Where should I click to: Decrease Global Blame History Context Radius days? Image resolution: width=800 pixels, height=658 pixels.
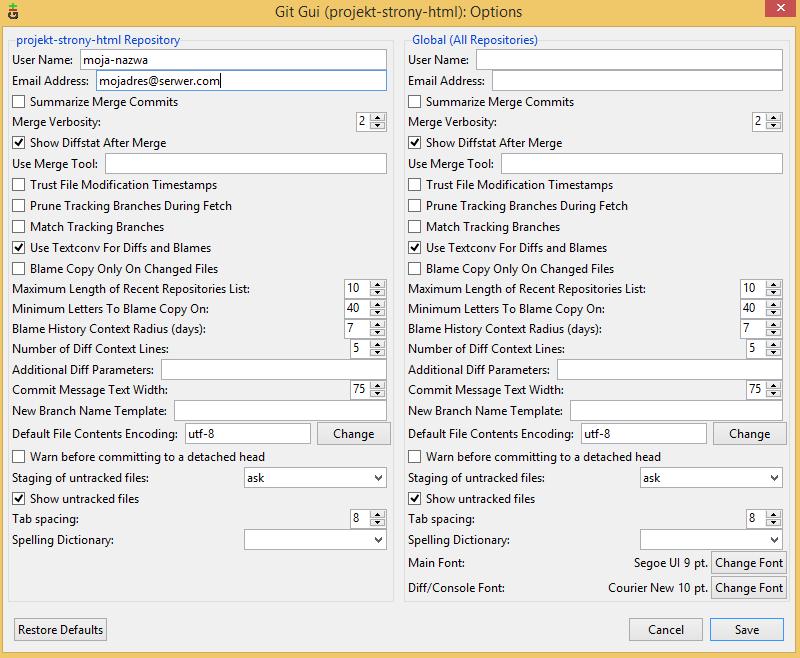(x=773, y=332)
